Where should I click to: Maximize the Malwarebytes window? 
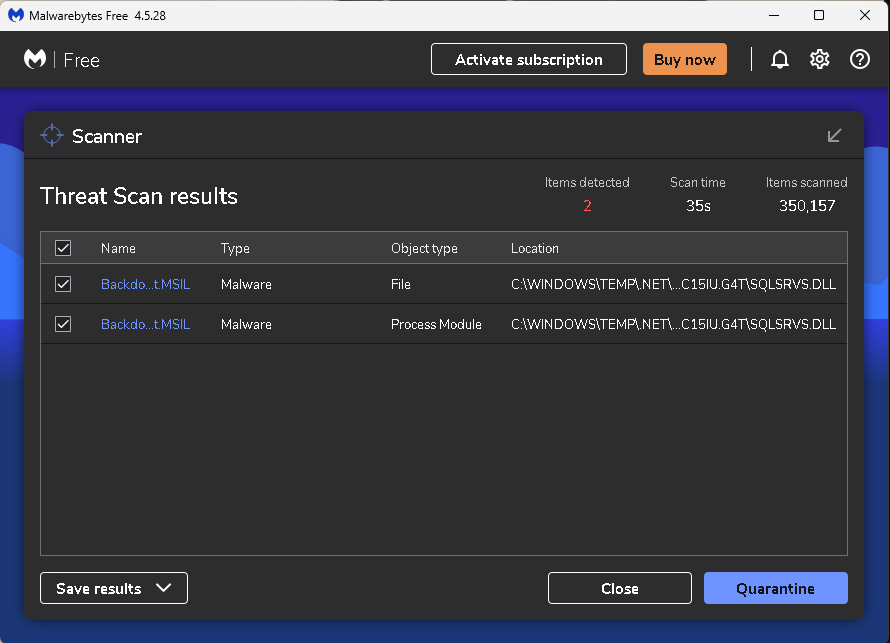point(818,15)
